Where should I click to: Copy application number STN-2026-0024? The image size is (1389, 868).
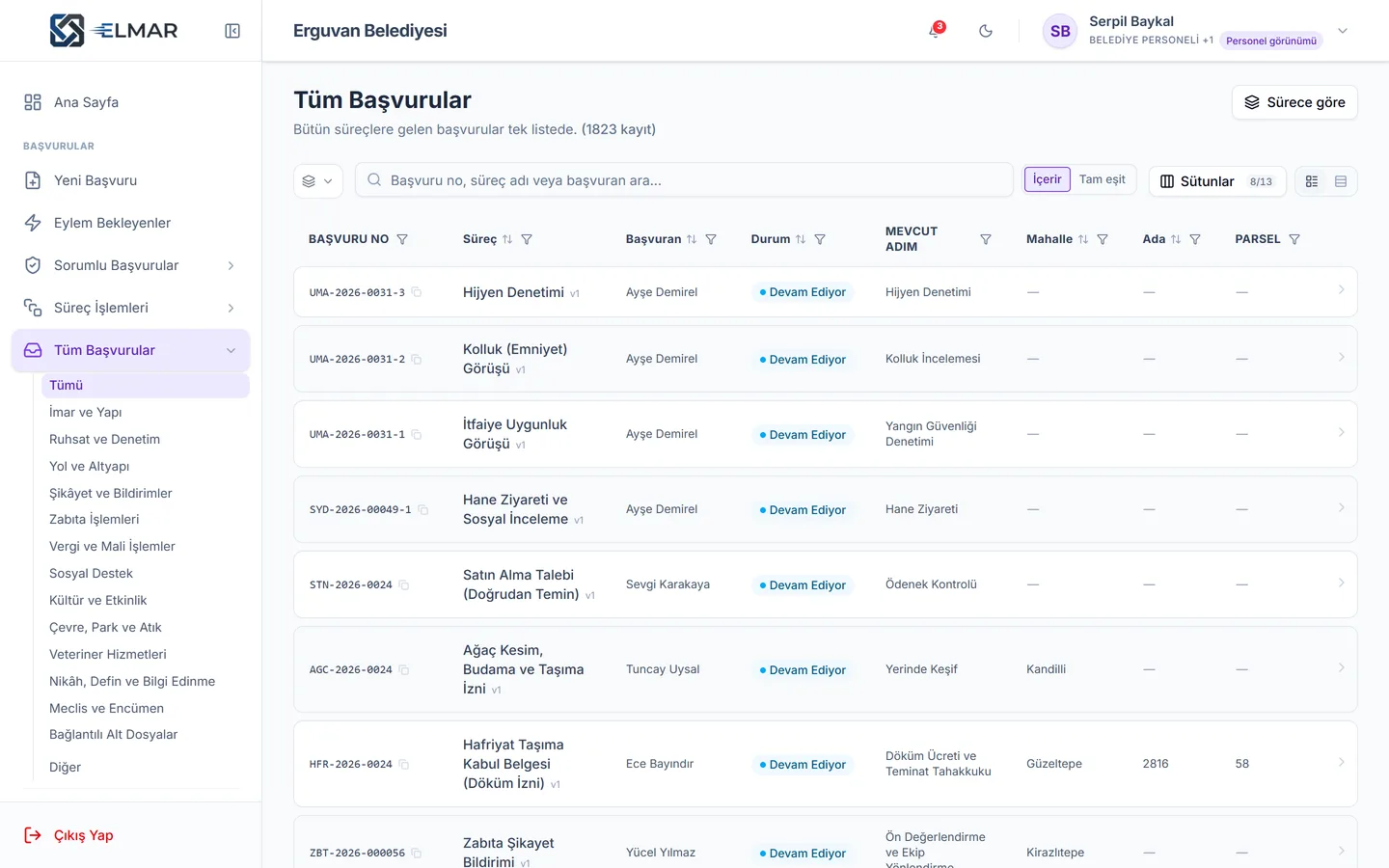(x=404, y=585)
